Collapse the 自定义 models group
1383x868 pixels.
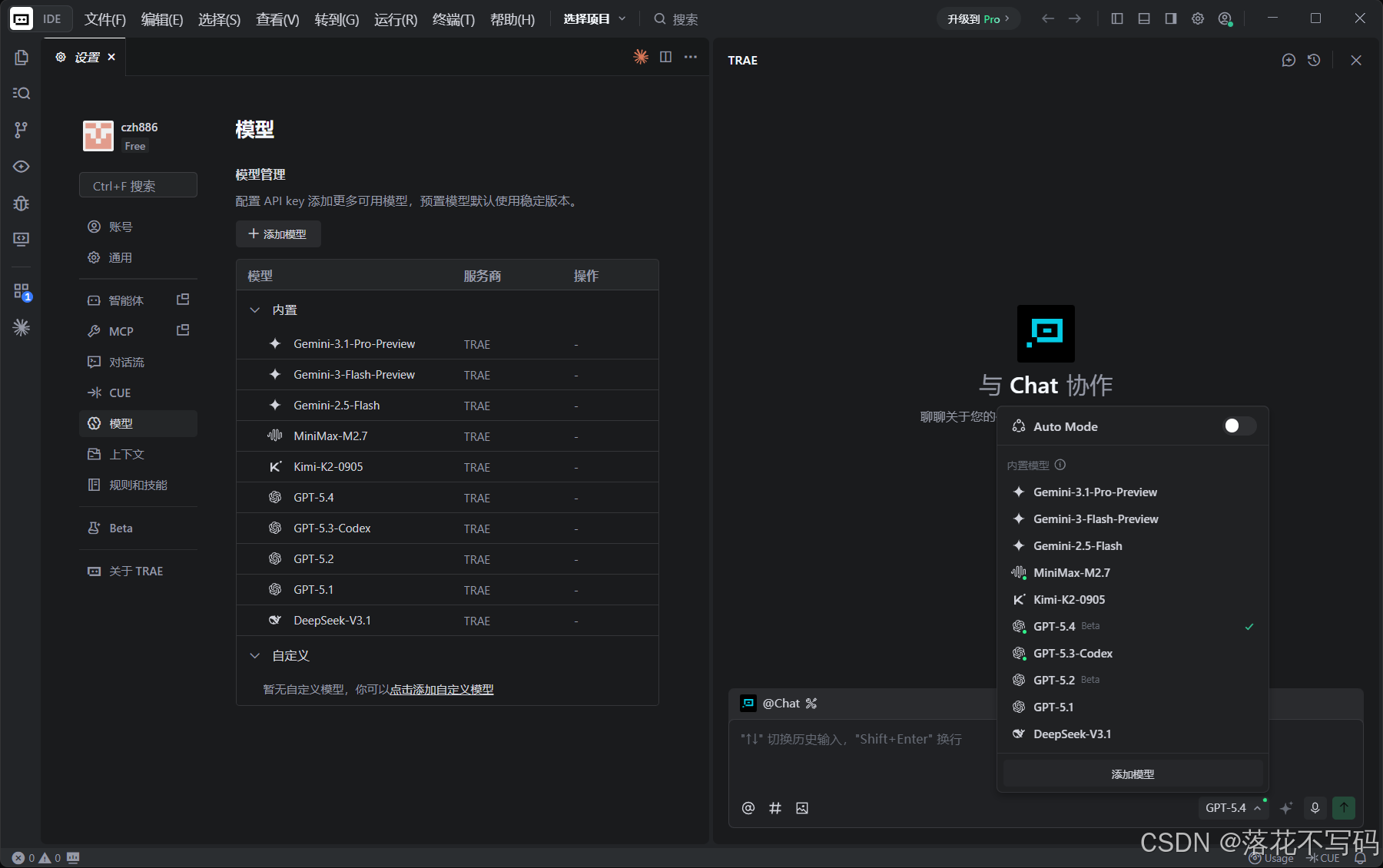255,655
